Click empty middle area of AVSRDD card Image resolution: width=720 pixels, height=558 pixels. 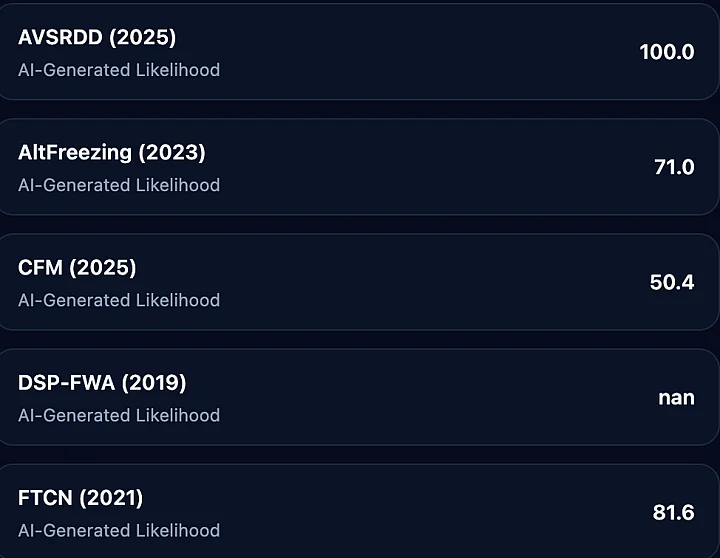click(420, 52)
